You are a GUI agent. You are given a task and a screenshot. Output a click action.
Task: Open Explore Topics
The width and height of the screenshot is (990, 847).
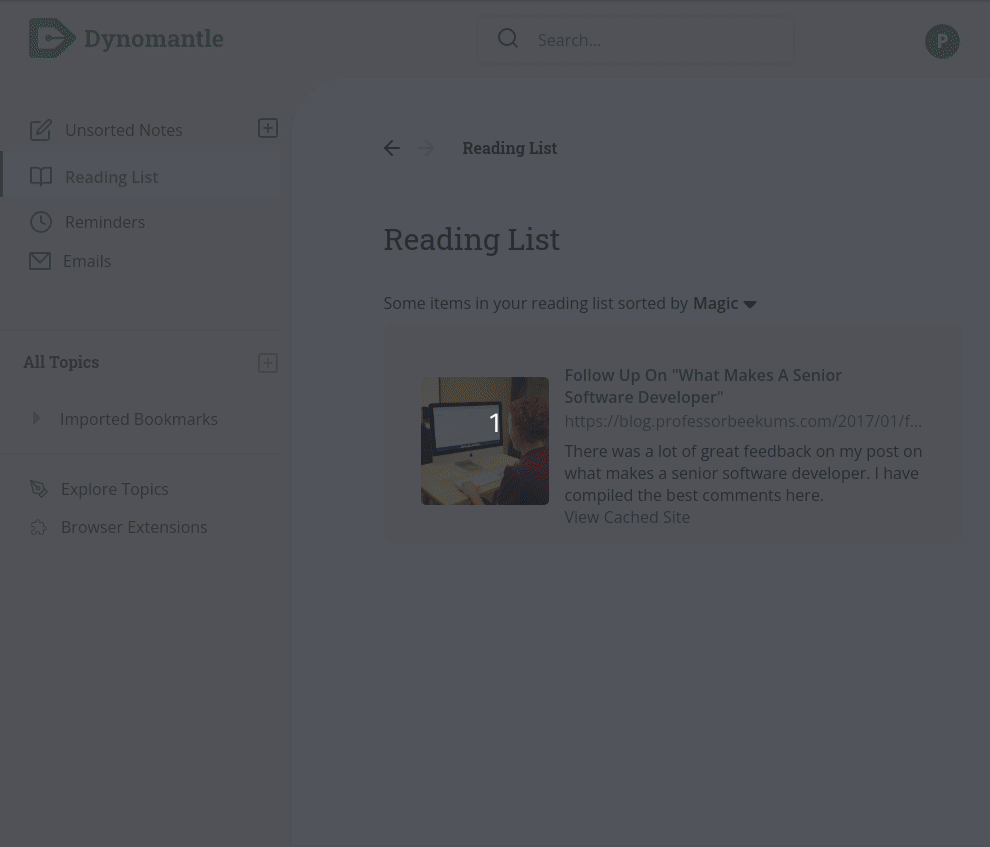tap(114, 489)
